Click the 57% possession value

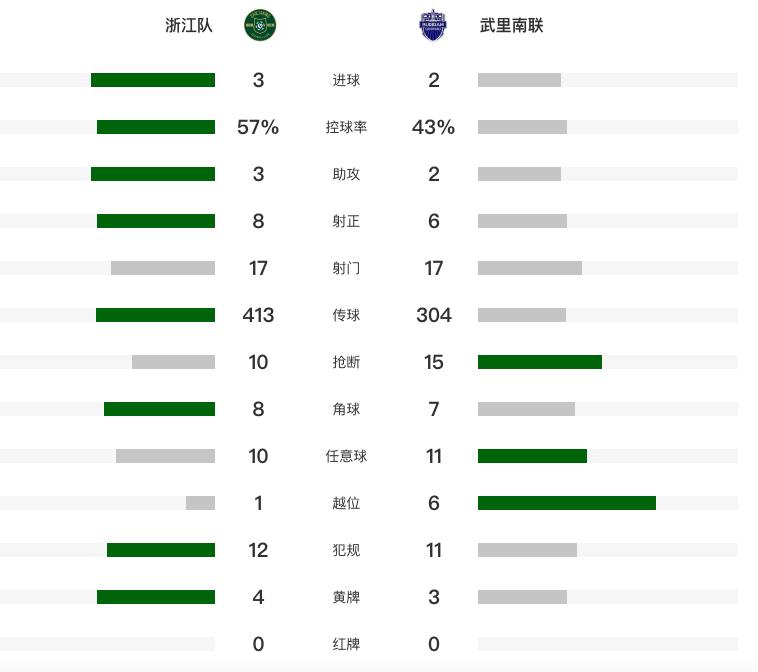click(x=258, y=127)
